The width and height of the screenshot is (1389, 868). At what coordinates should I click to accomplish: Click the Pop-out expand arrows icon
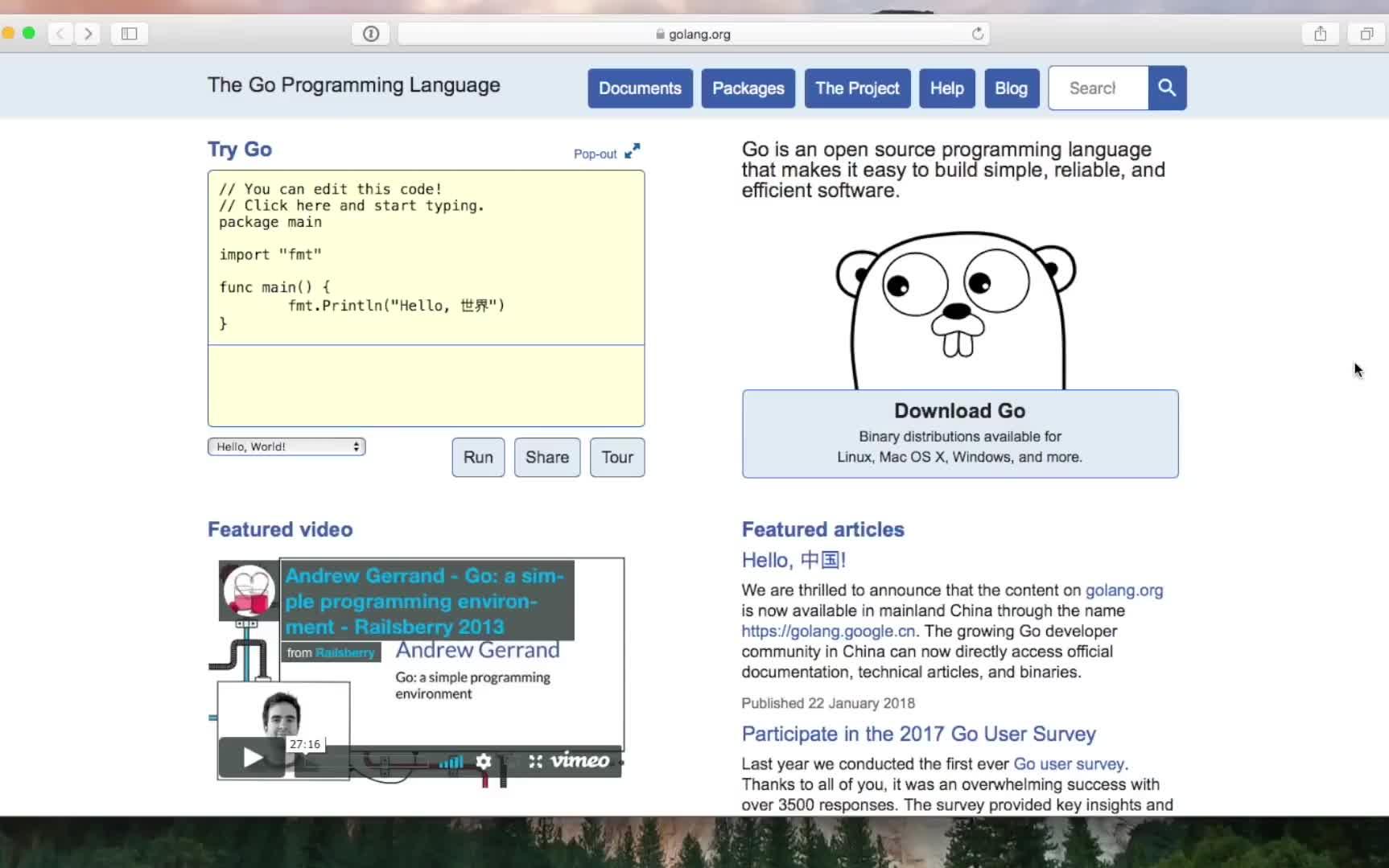(x=633, y=151)
